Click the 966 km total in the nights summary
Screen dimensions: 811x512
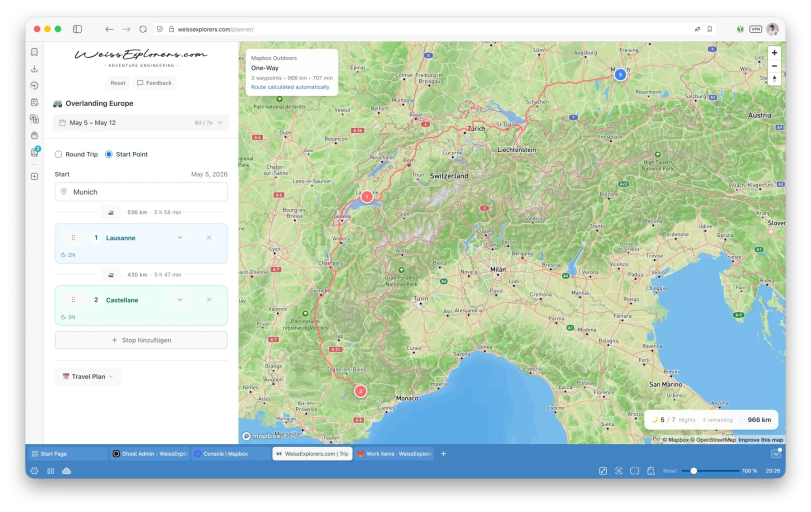759,419
